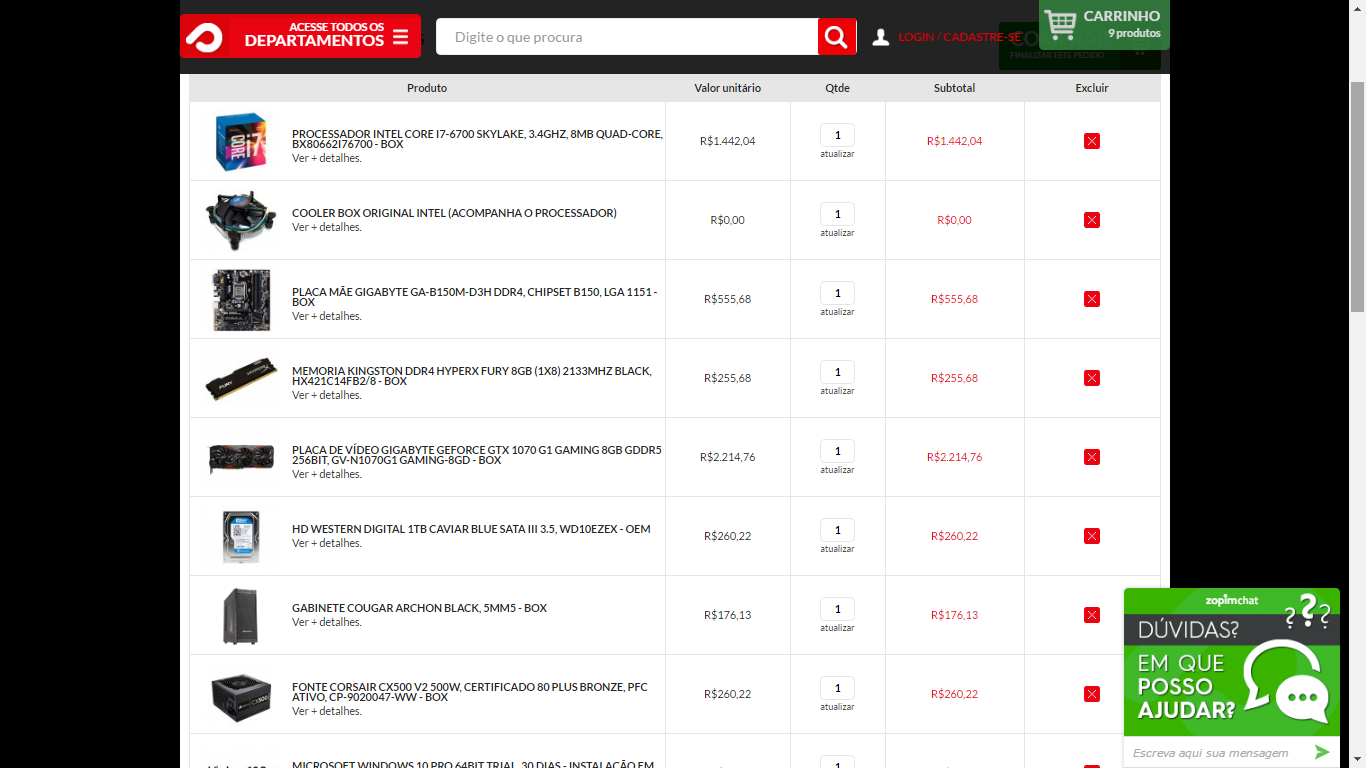Screen dimensions: 1366x768
Task: Click the Gabinete Cougar Archon Black title
Action: (x=419, y=608)
